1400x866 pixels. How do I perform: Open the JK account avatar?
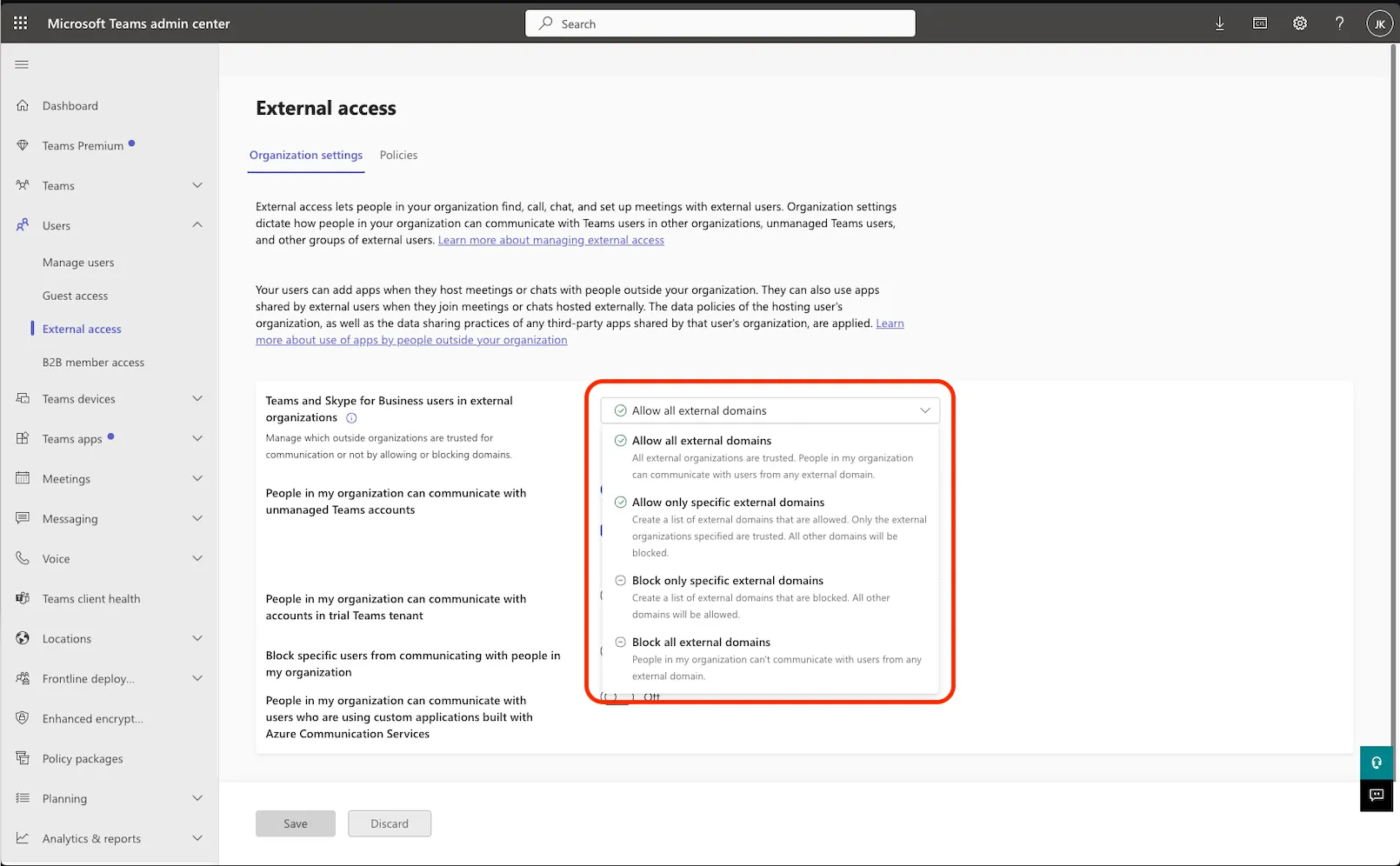point(1380,23)
